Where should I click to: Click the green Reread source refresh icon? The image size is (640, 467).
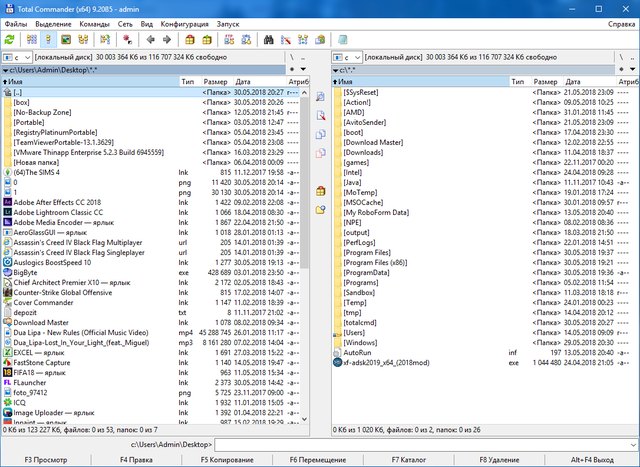click(x=11, y=39)
